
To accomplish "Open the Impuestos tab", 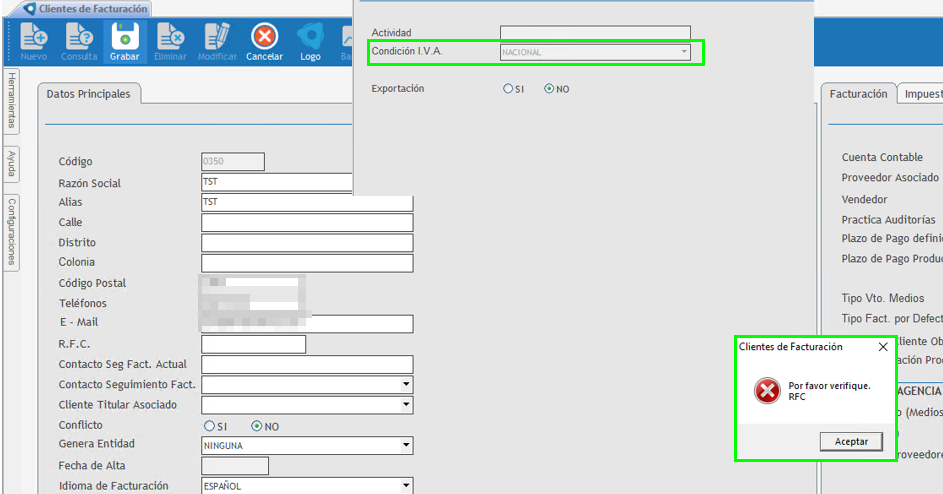I will point(922,94).
